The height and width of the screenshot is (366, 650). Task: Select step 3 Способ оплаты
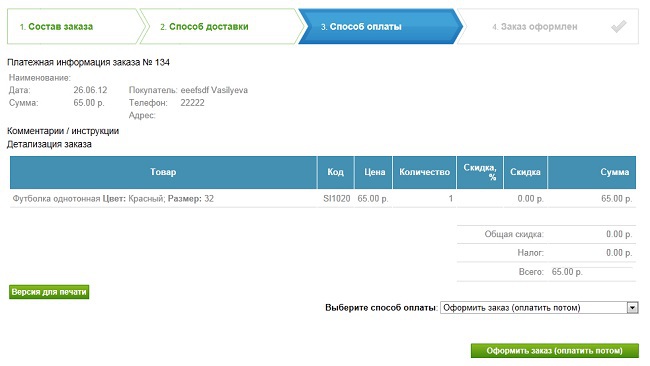point(379,27)
